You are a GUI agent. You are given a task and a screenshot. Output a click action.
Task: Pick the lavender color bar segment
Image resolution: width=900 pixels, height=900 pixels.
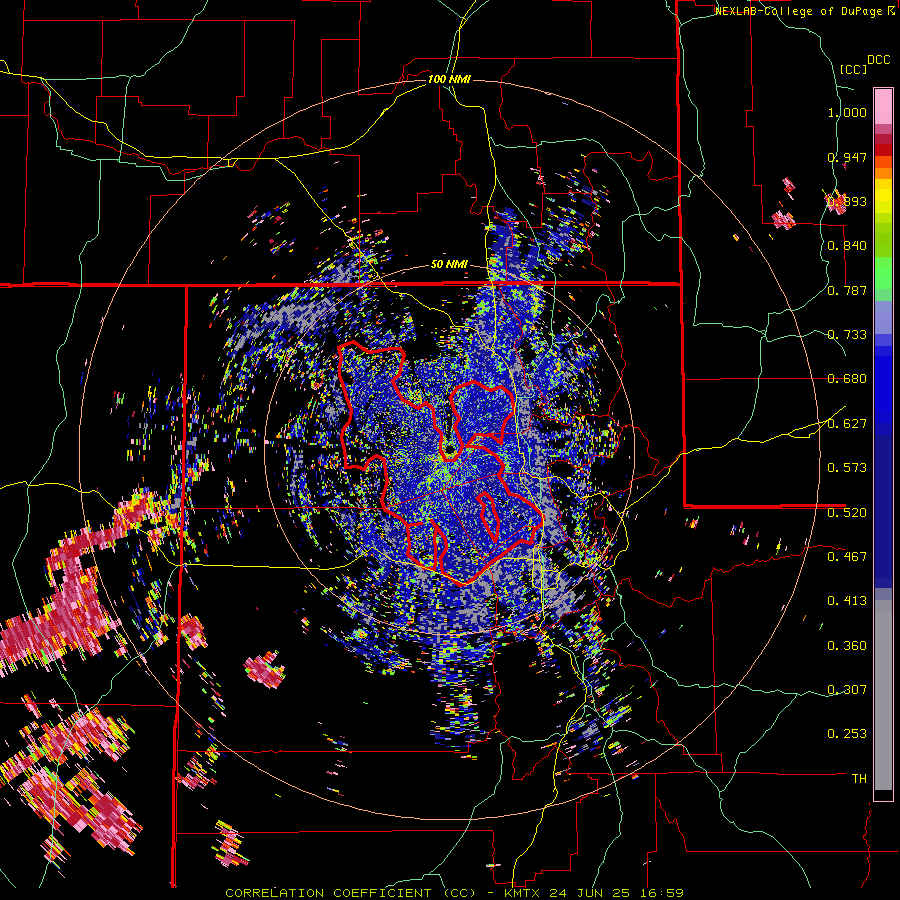coord(883,317)
